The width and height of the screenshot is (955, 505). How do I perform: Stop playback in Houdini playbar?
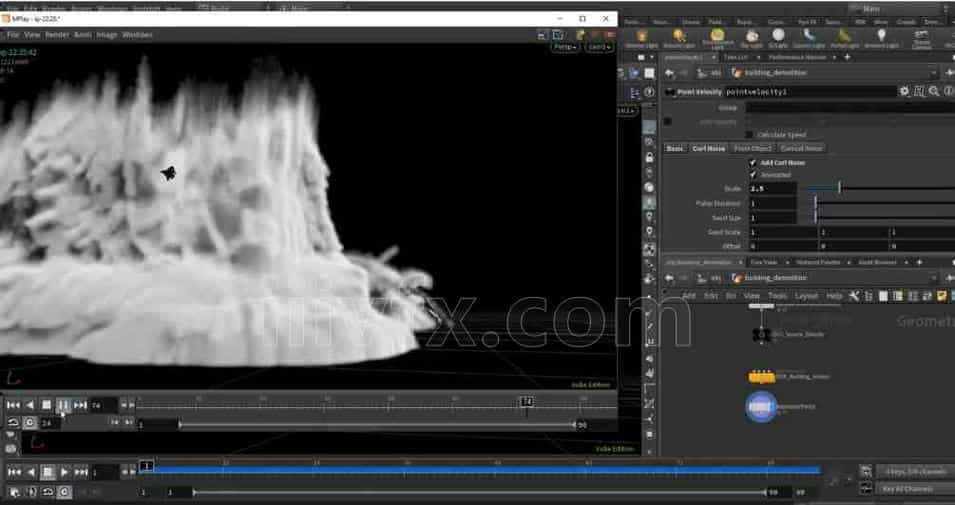(48, 472)
